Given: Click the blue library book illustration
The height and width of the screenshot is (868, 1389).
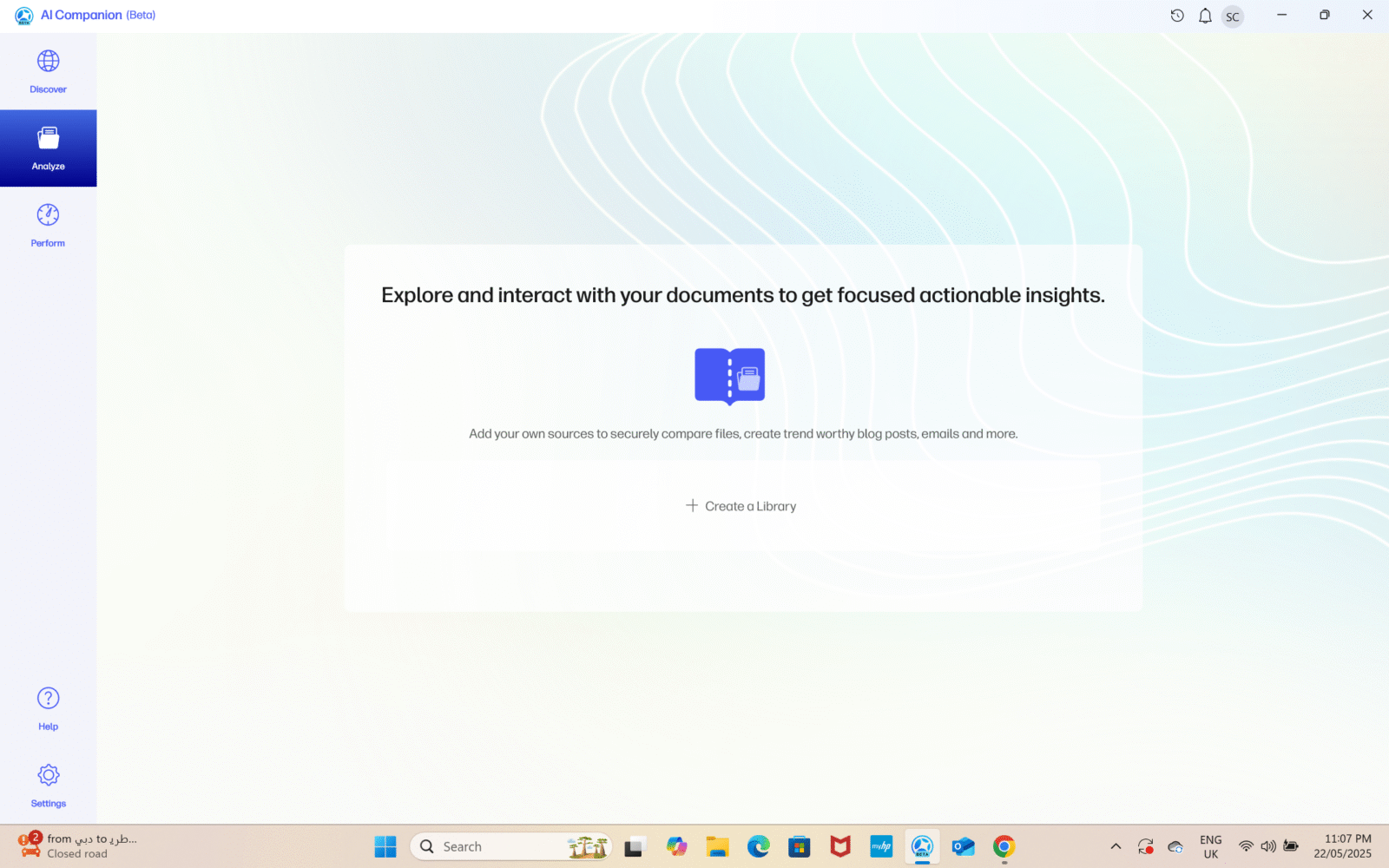Looking at the screenshot, I should (729, 376).
